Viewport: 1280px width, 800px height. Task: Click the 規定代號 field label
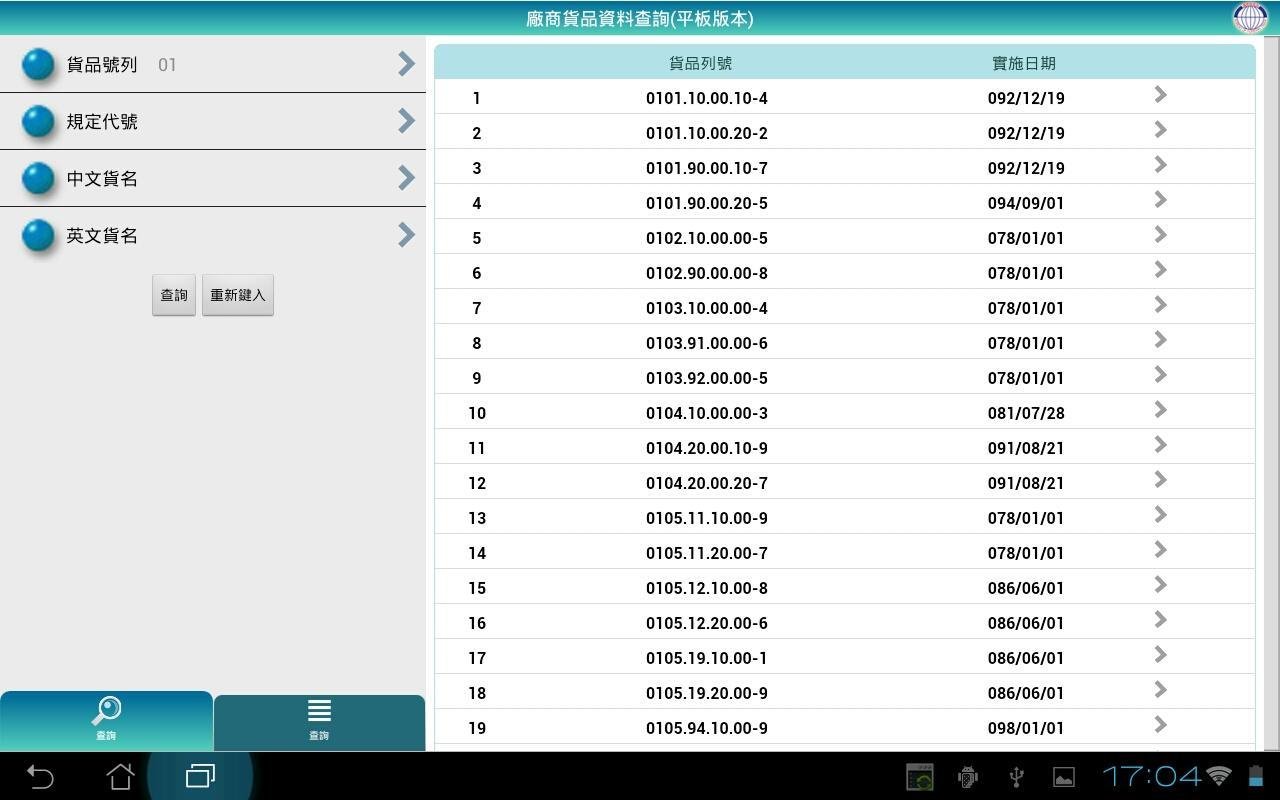[102, 122]
